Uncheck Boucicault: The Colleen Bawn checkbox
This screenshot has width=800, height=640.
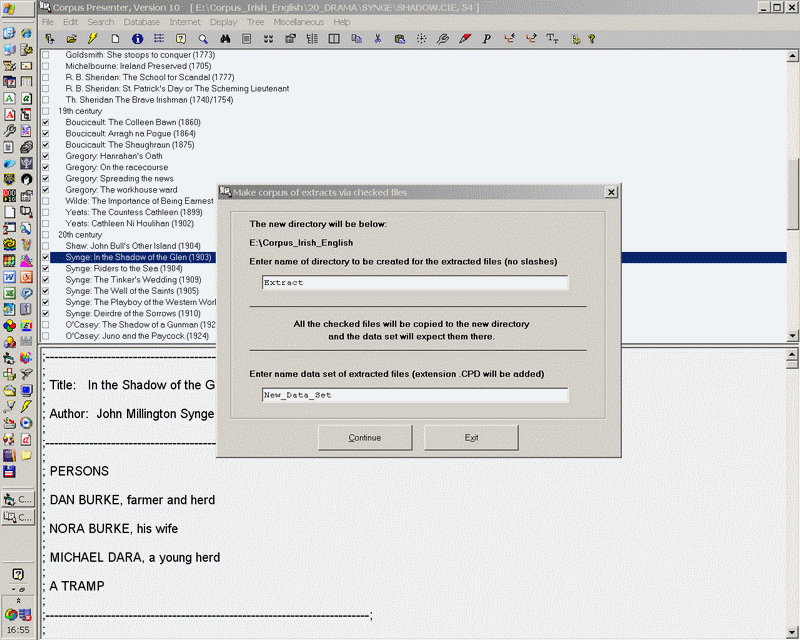pos(45,122)
